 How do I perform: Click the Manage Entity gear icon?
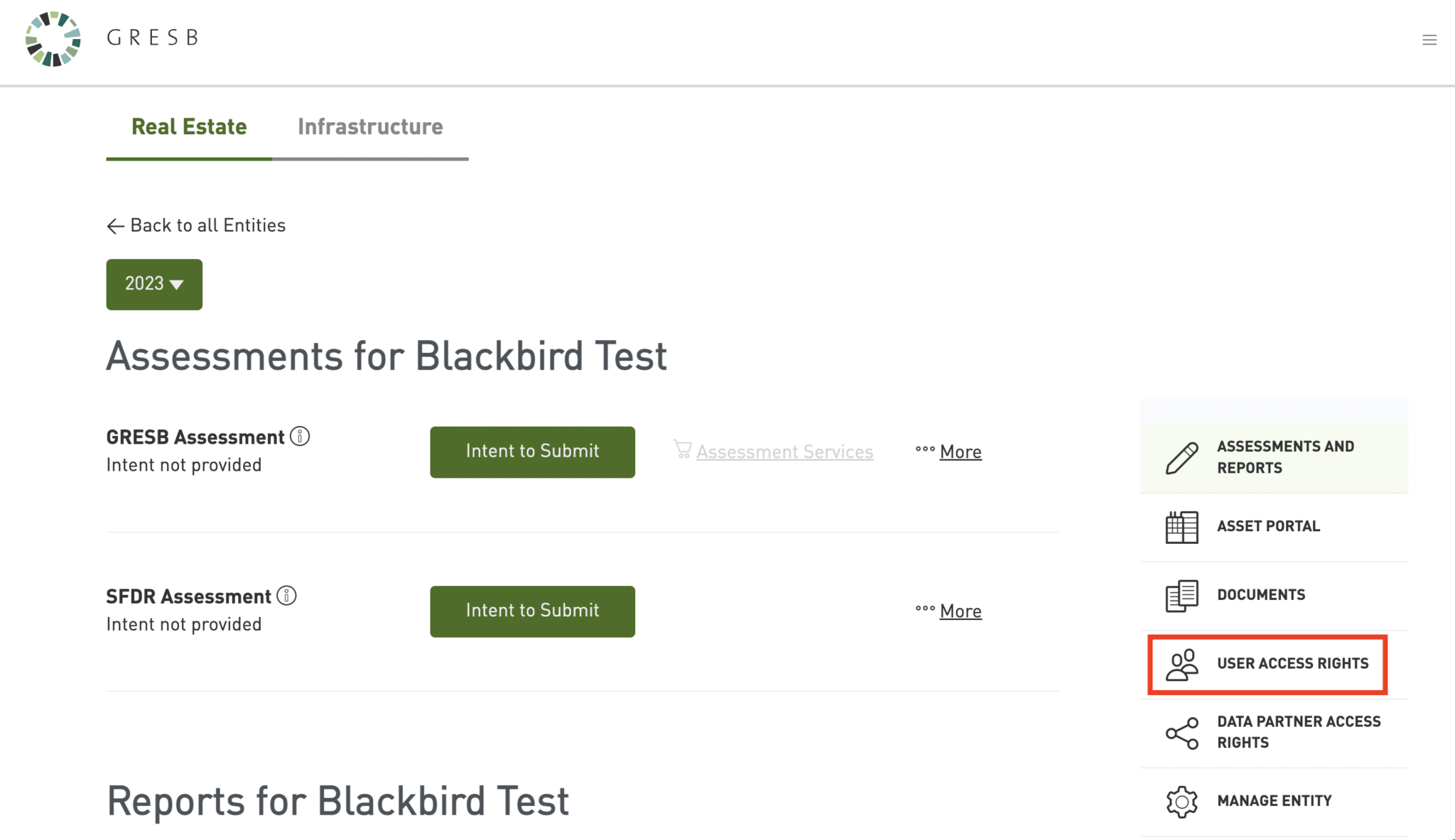click(1181, 802)
